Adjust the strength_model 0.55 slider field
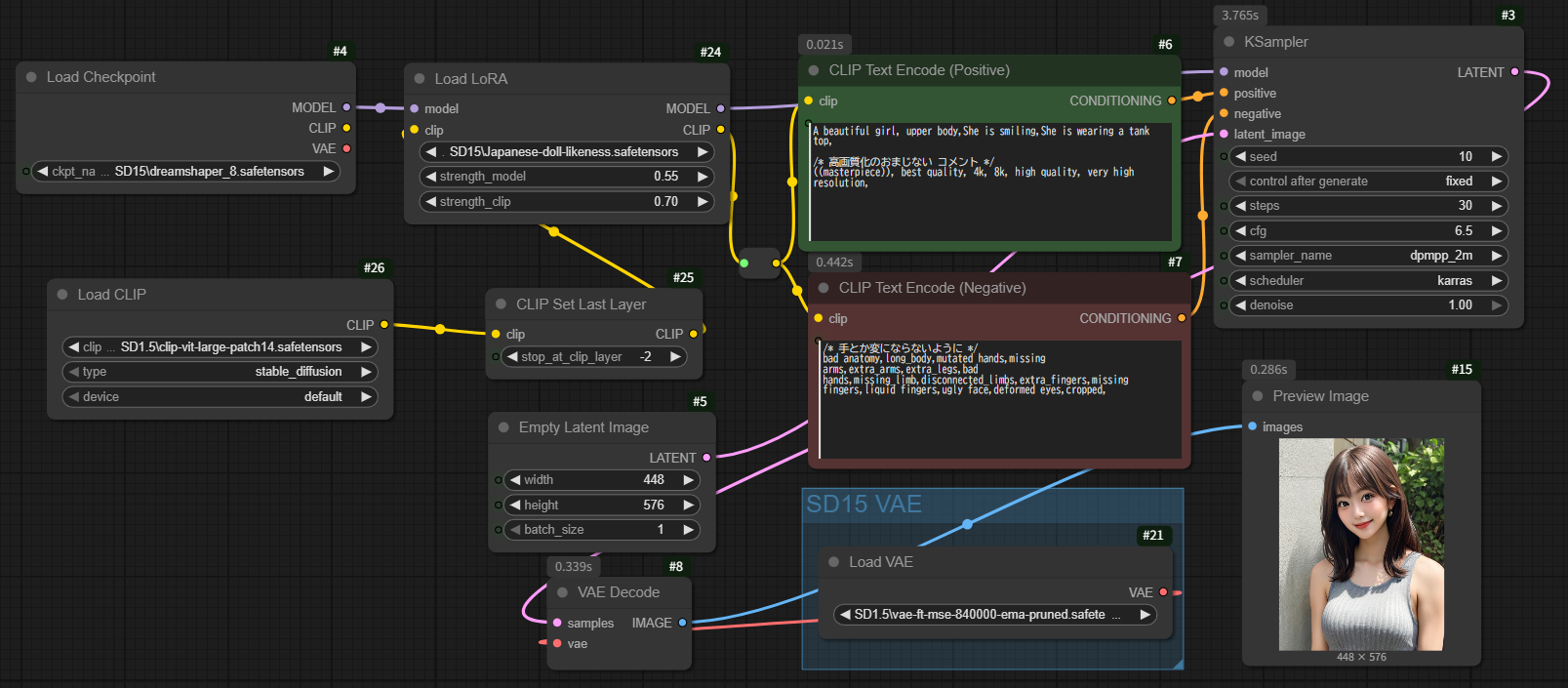The image size is (1568, 688). click(x=566, y=177)
